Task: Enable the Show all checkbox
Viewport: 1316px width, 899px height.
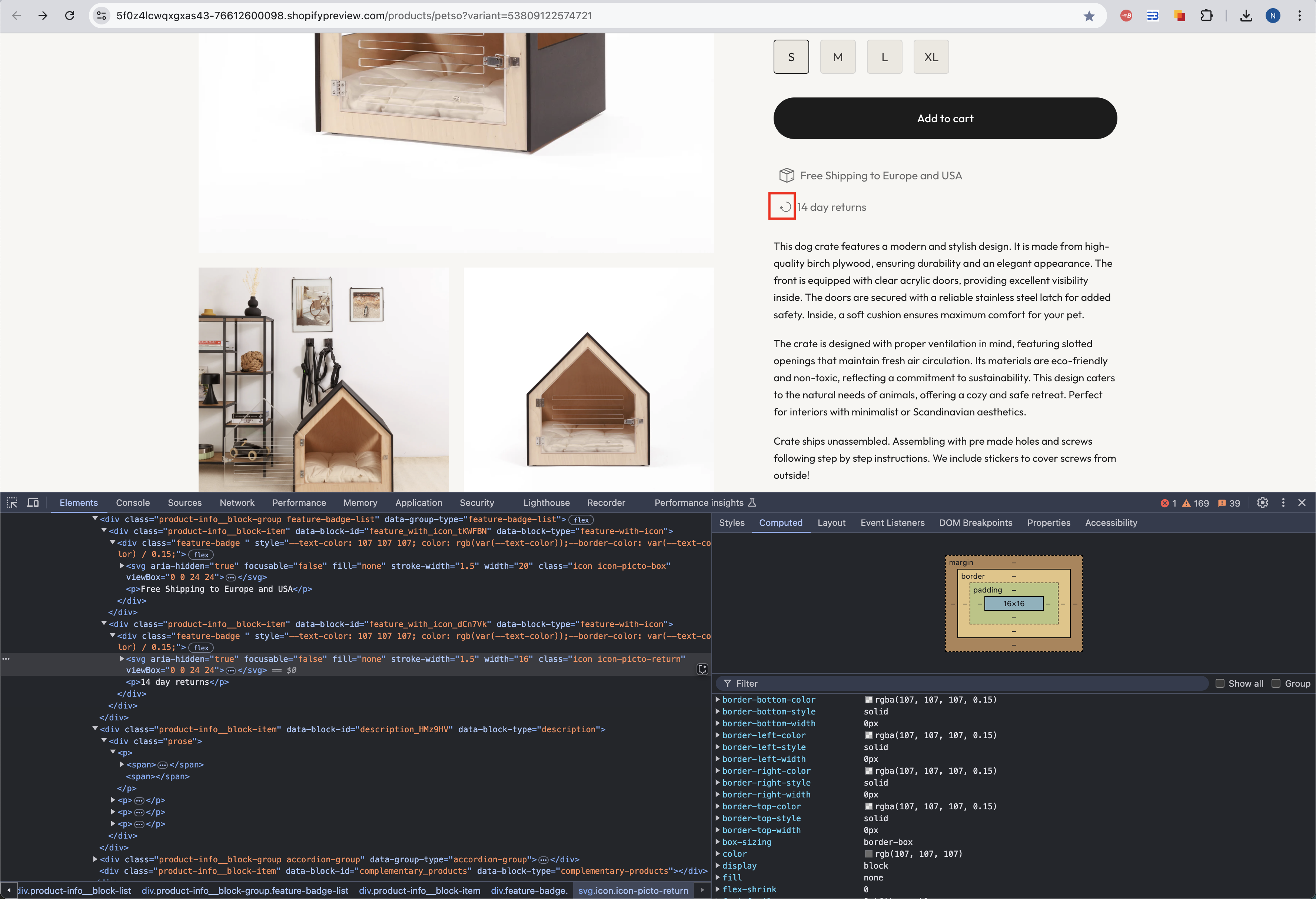Action: (1220, 683)
